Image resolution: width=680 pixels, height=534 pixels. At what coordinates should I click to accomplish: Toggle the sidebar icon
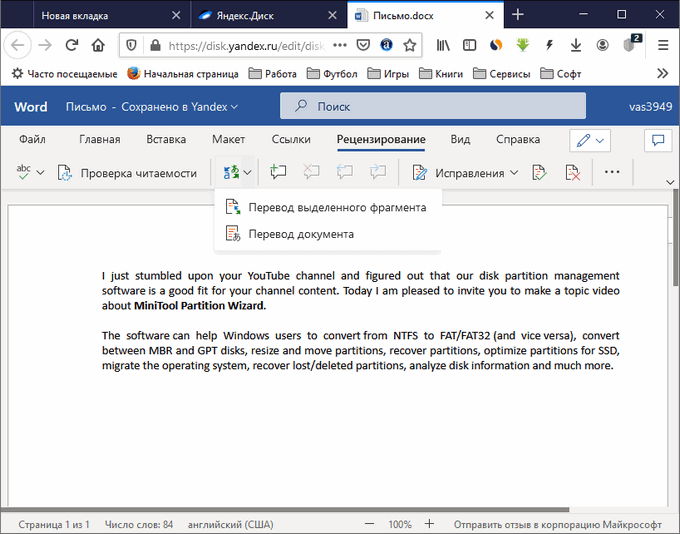(469, 45)
